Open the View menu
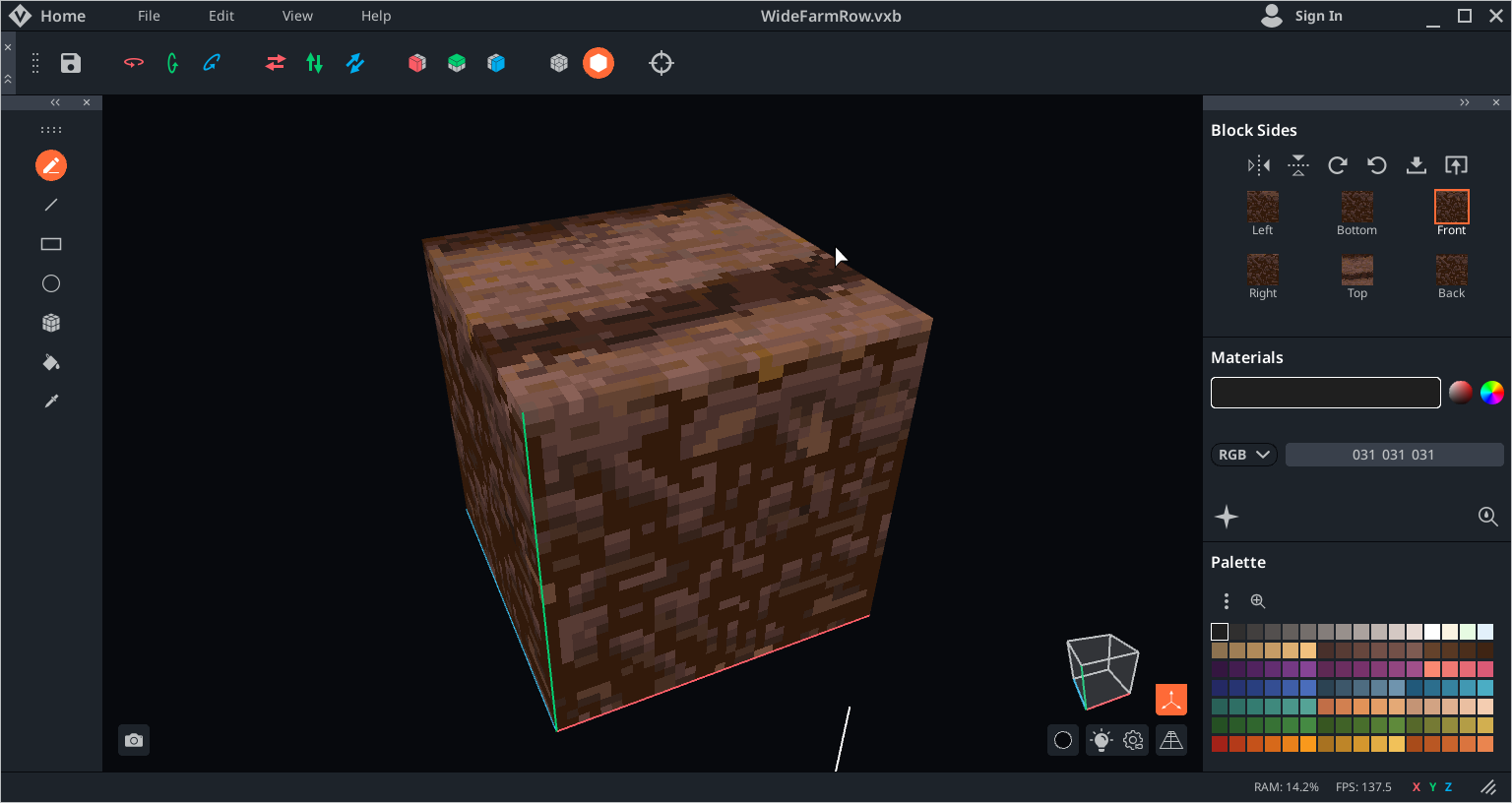Image resolution: width=1512 pixels, height=803 pixels. pyautogui.click(x=297, y=16)
